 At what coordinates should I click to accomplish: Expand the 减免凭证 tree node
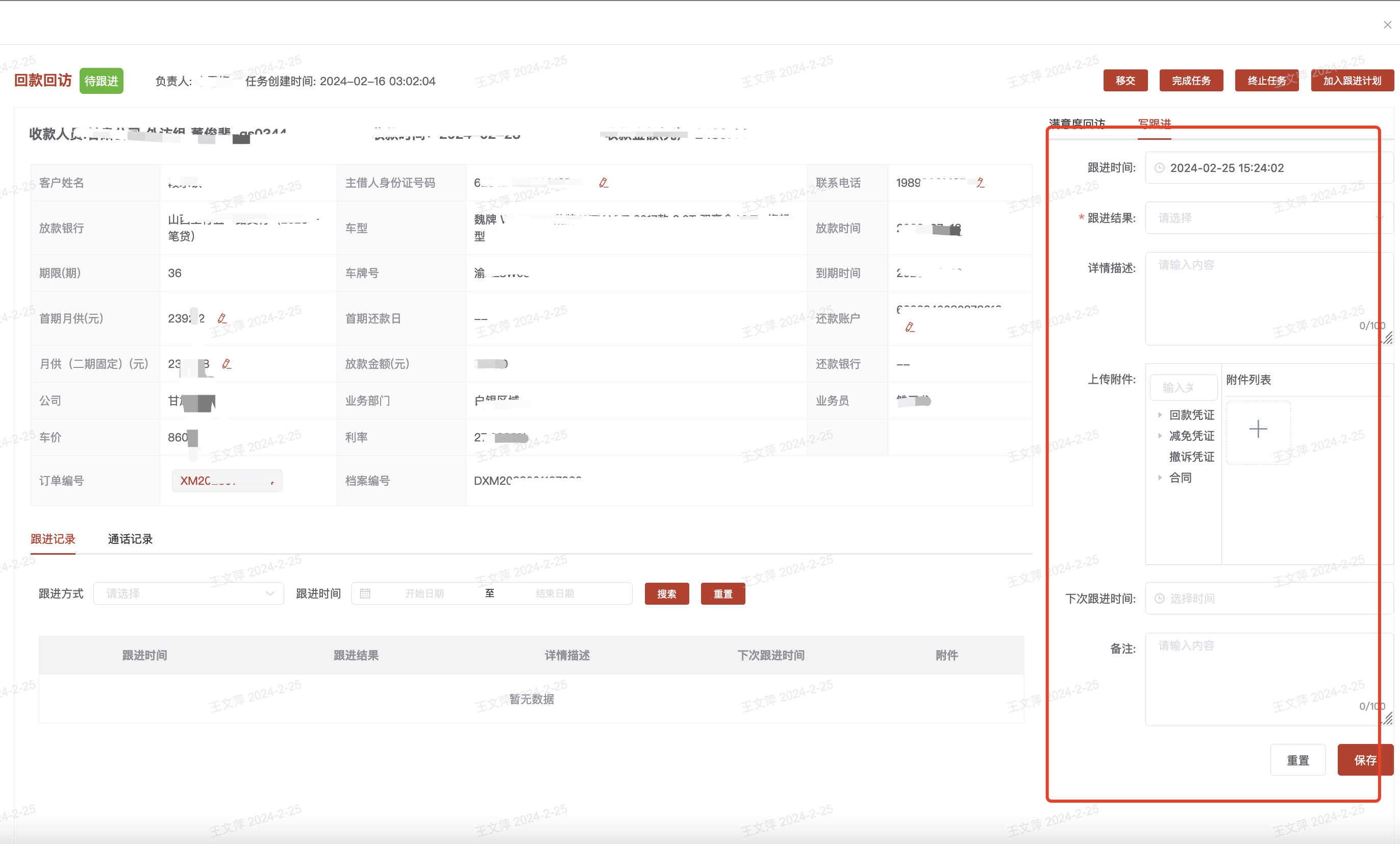[x=1160, y=436]
